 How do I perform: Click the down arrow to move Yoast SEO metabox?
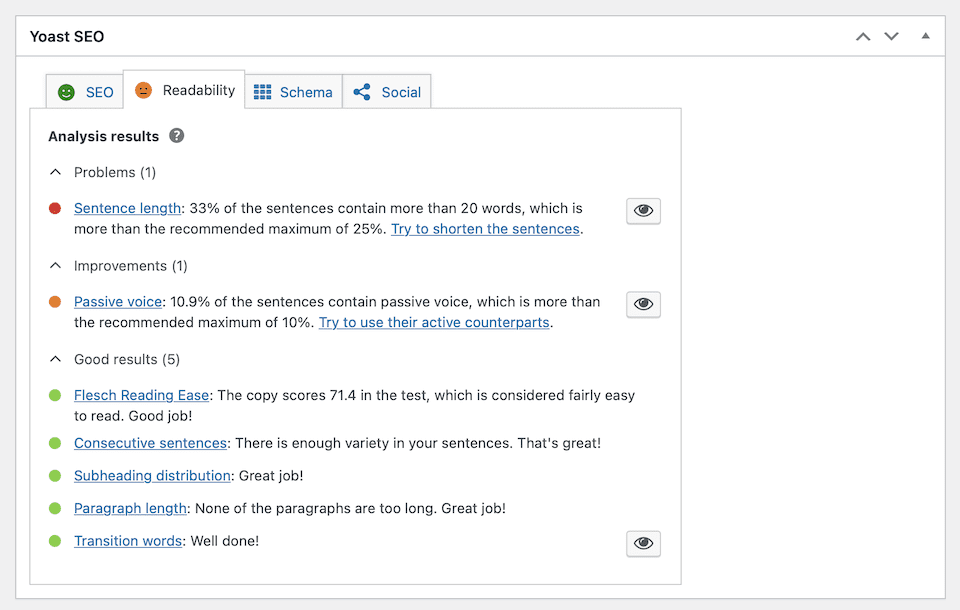click(x=891, y=36)
